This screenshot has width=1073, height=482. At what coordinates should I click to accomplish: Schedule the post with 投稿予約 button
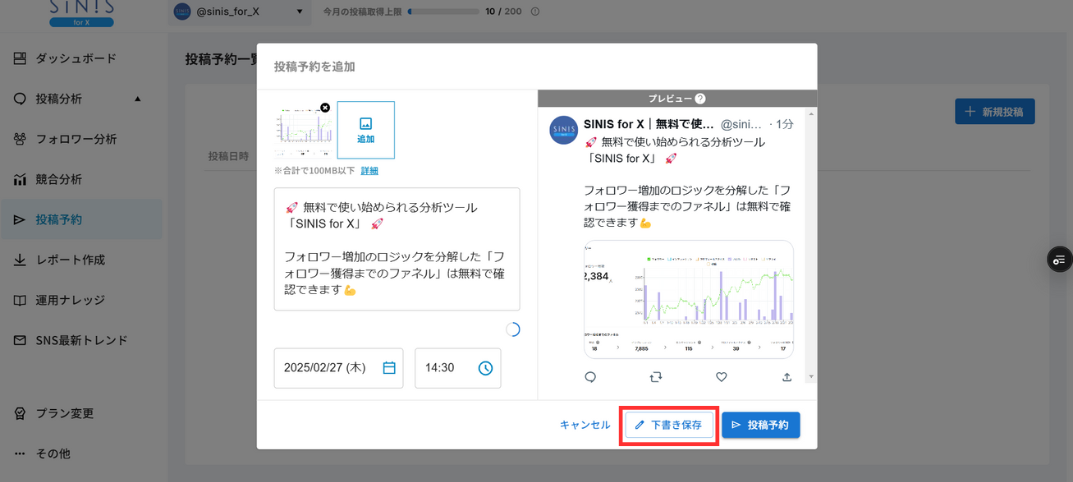point(761,424)
